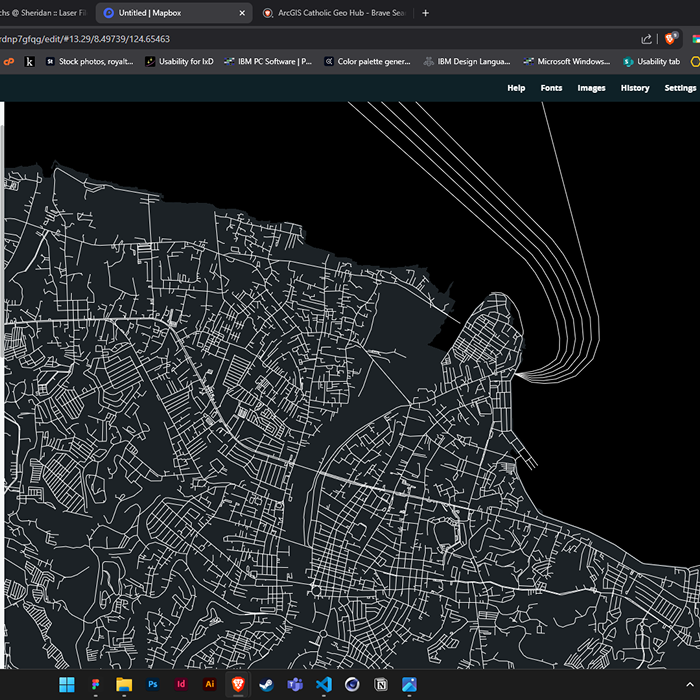
Task: Launch Notion from the taskbar
Action: click(x=380, y=685)
